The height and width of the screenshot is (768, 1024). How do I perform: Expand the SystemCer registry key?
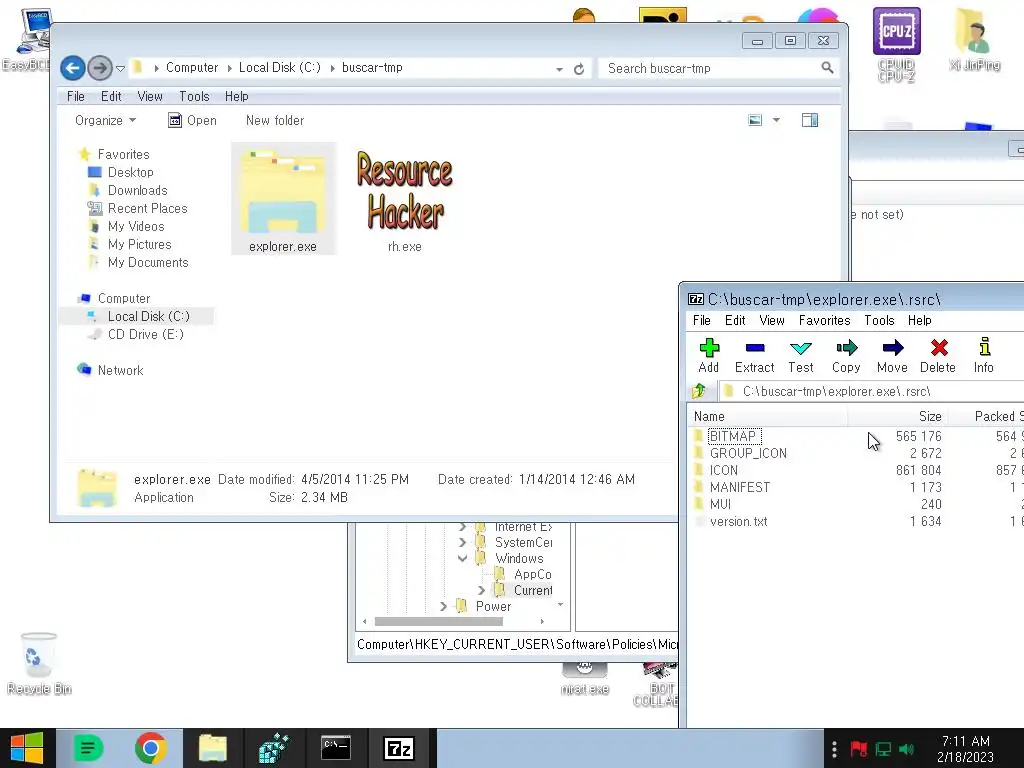click(462, 542)
